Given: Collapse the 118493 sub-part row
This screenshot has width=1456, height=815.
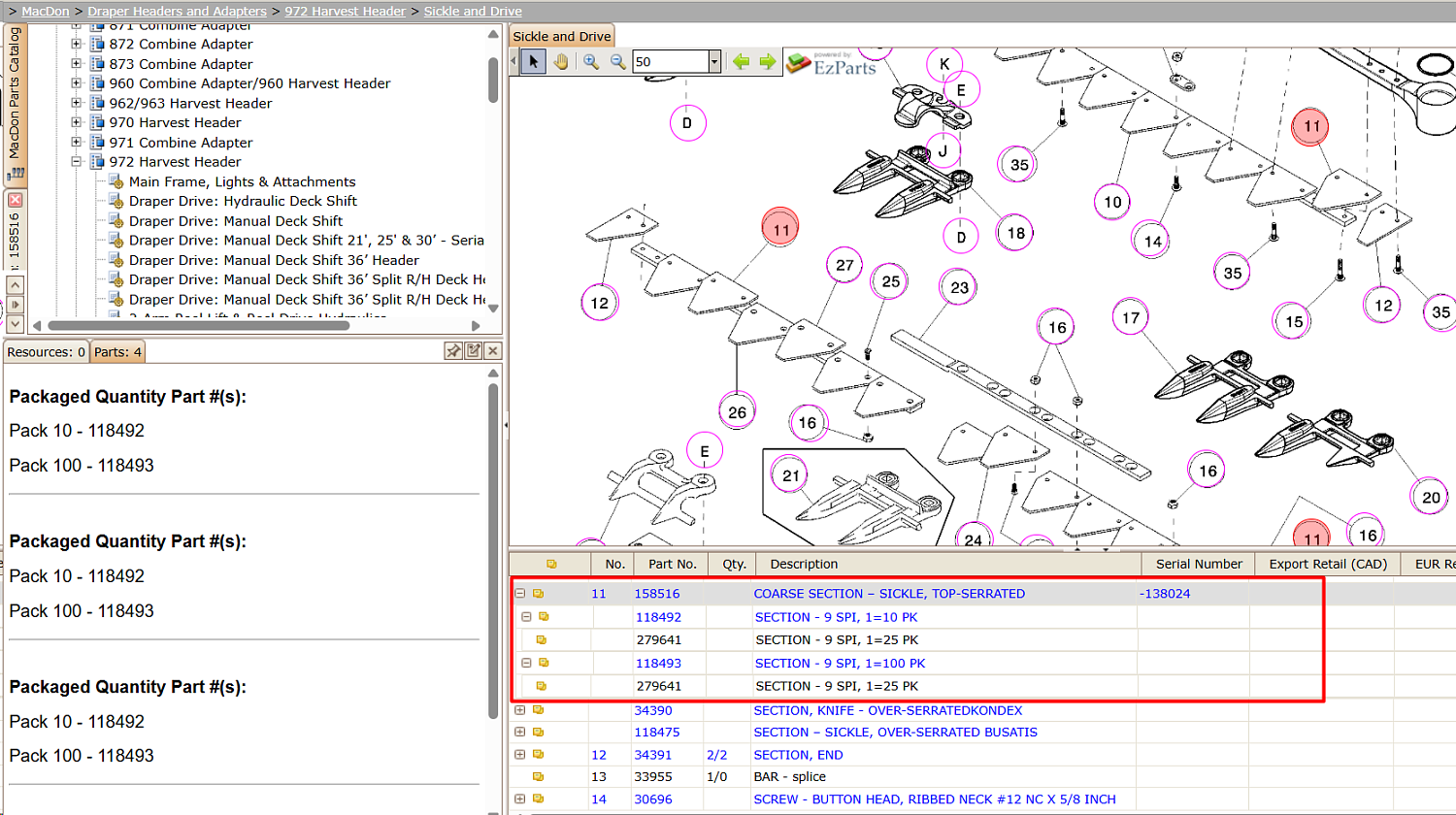Looking at the screenshot, I should [x=526, y=664].
